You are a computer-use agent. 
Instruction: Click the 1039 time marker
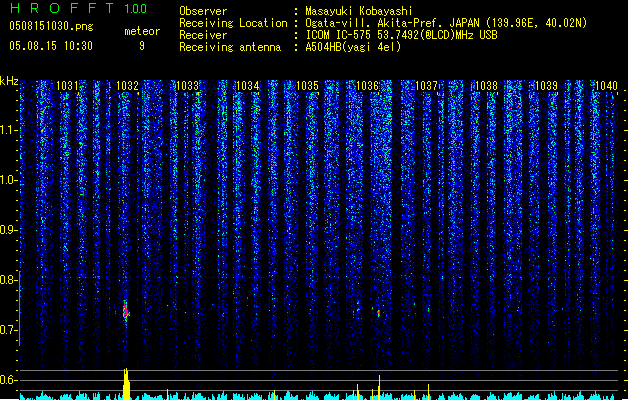[546, 85]
